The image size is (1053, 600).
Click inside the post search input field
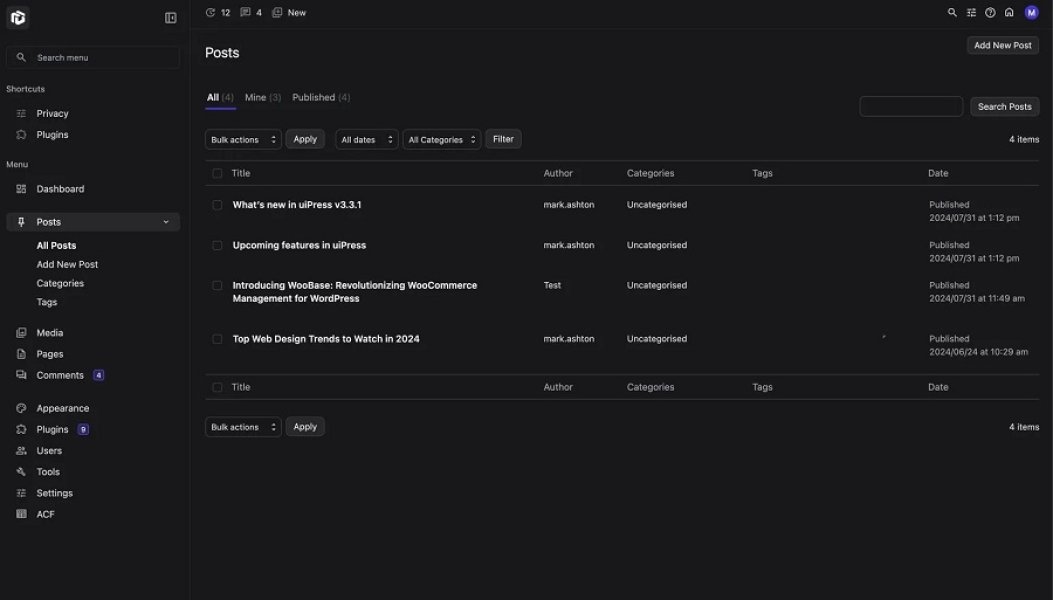(910, 105)
